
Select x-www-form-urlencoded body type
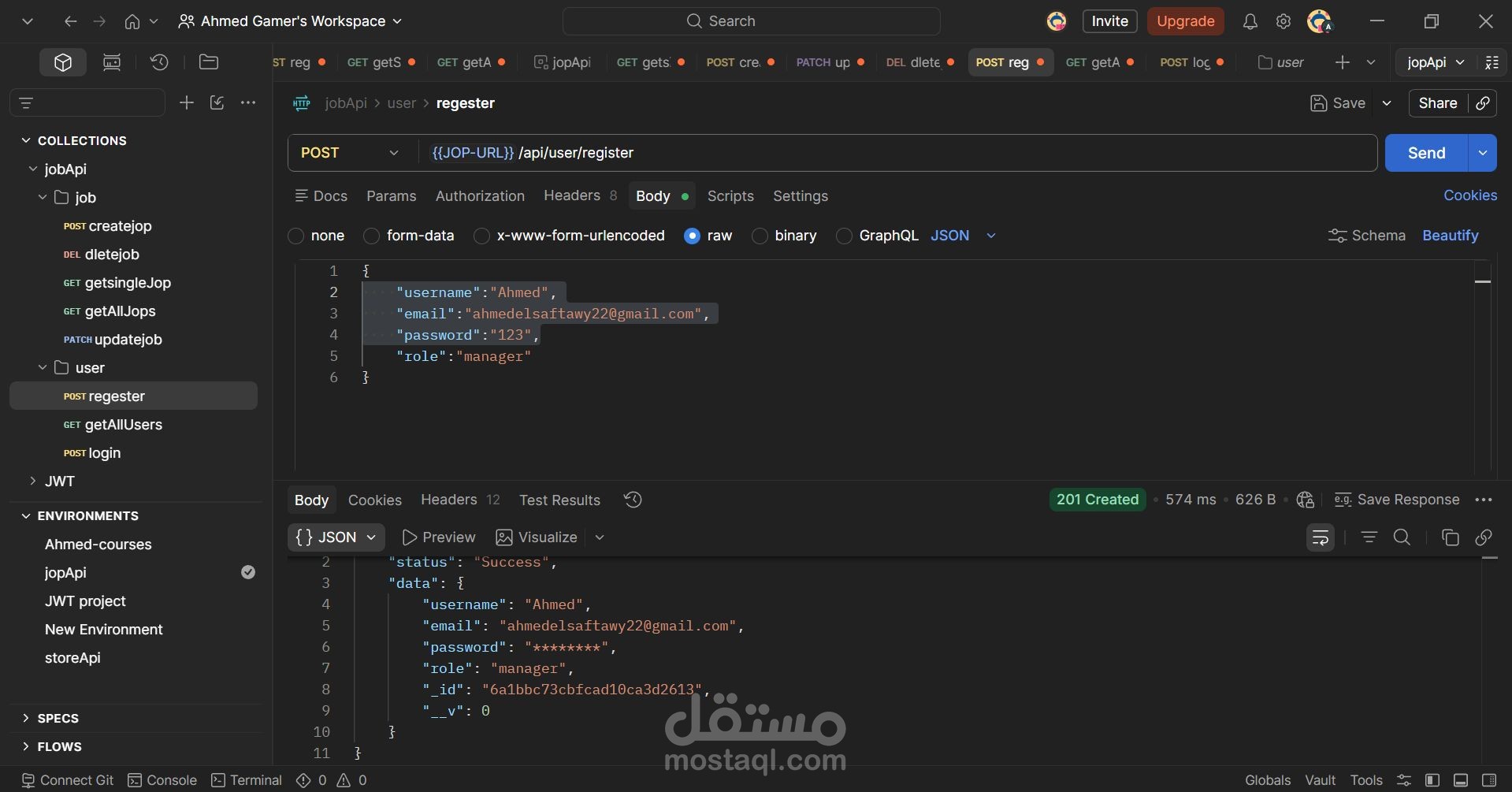click(481, 236)
